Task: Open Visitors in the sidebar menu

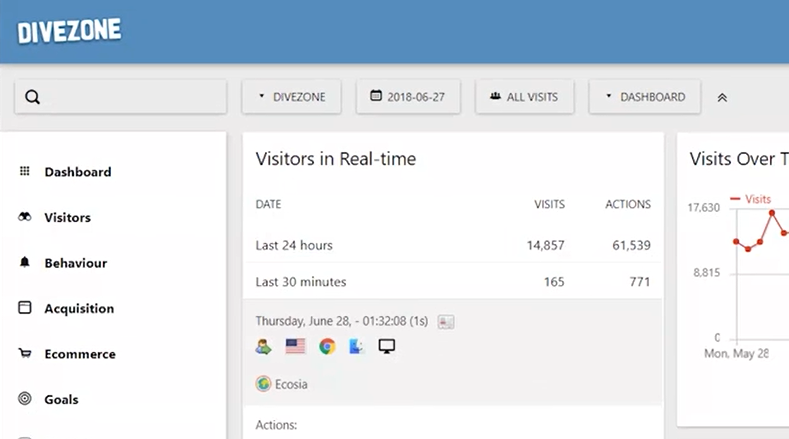Action: pyautogui.click(x=67, y=217)
